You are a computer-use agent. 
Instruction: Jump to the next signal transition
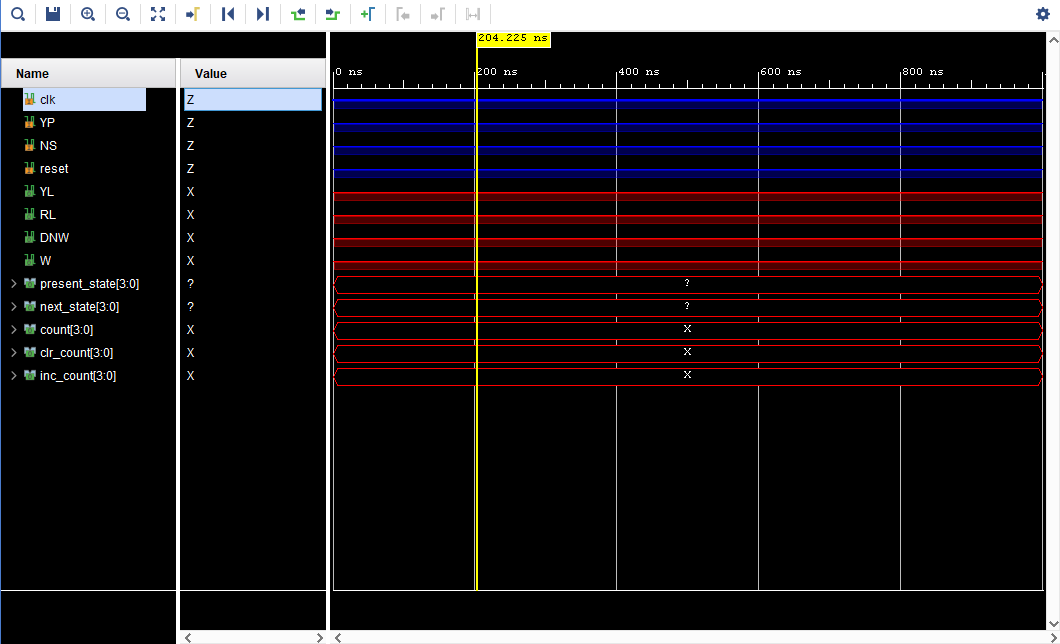coord(333,14)
